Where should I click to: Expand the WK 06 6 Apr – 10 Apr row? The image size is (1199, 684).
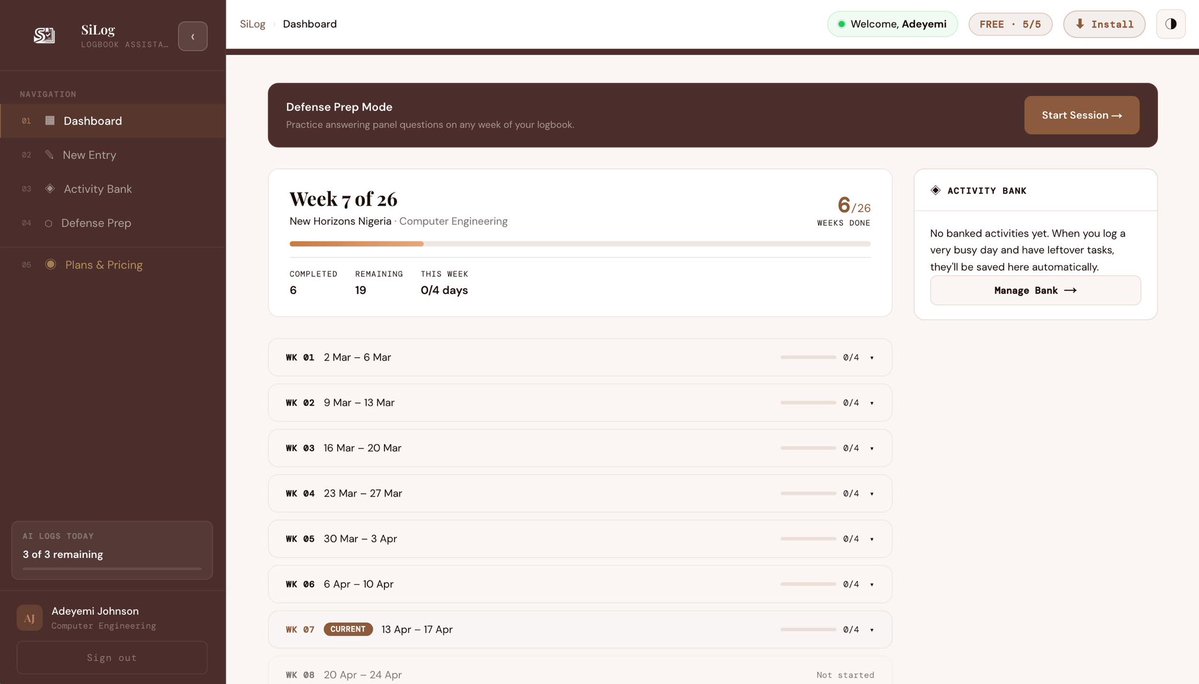[580, 584]
